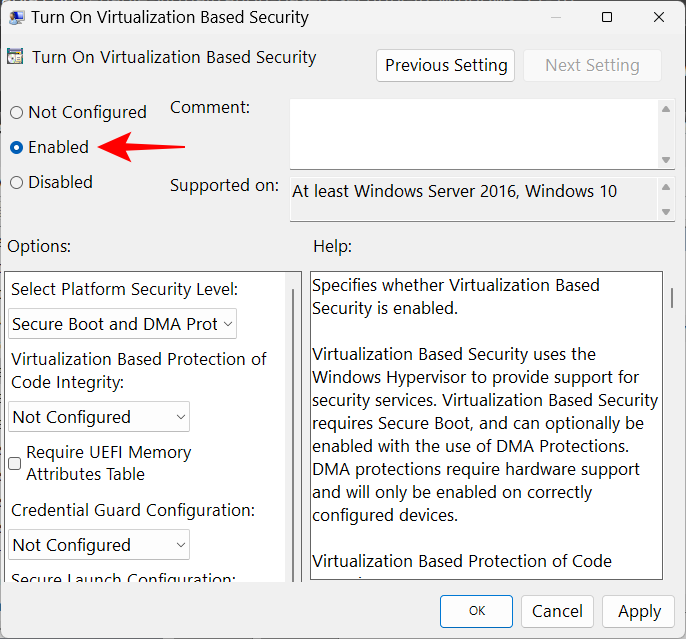Open the Credential Guard Configuration dropdown
The width and height of the screenshot is (686, 639).
100,545
